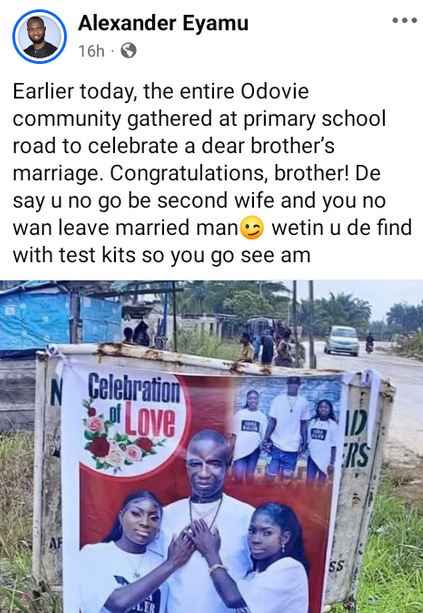Click the man in the banner's center
Viewport: 423px width, 613px height.
207,520
